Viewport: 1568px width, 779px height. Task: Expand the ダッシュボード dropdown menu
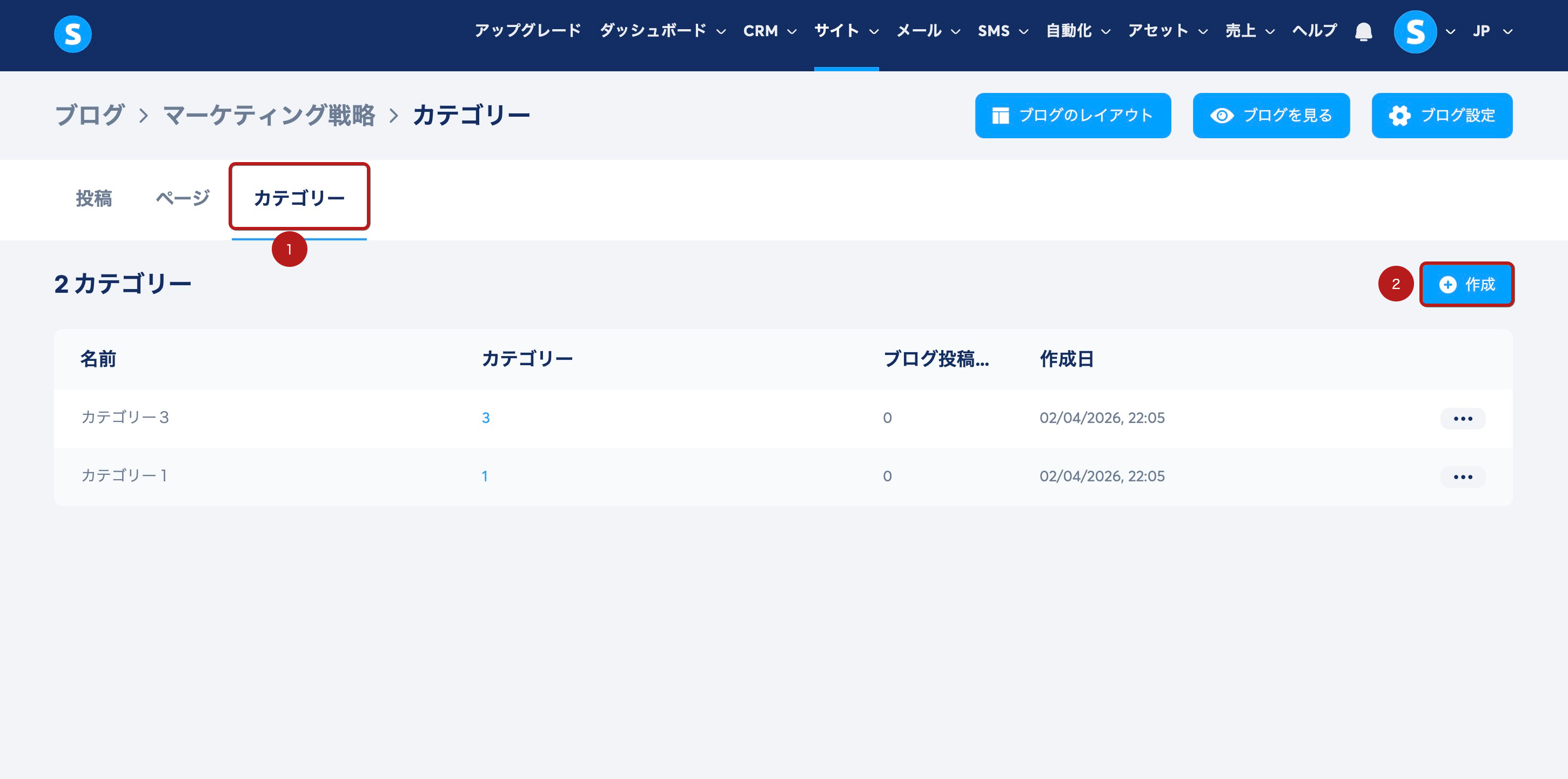pyautogui.click(x=662, y=31)
